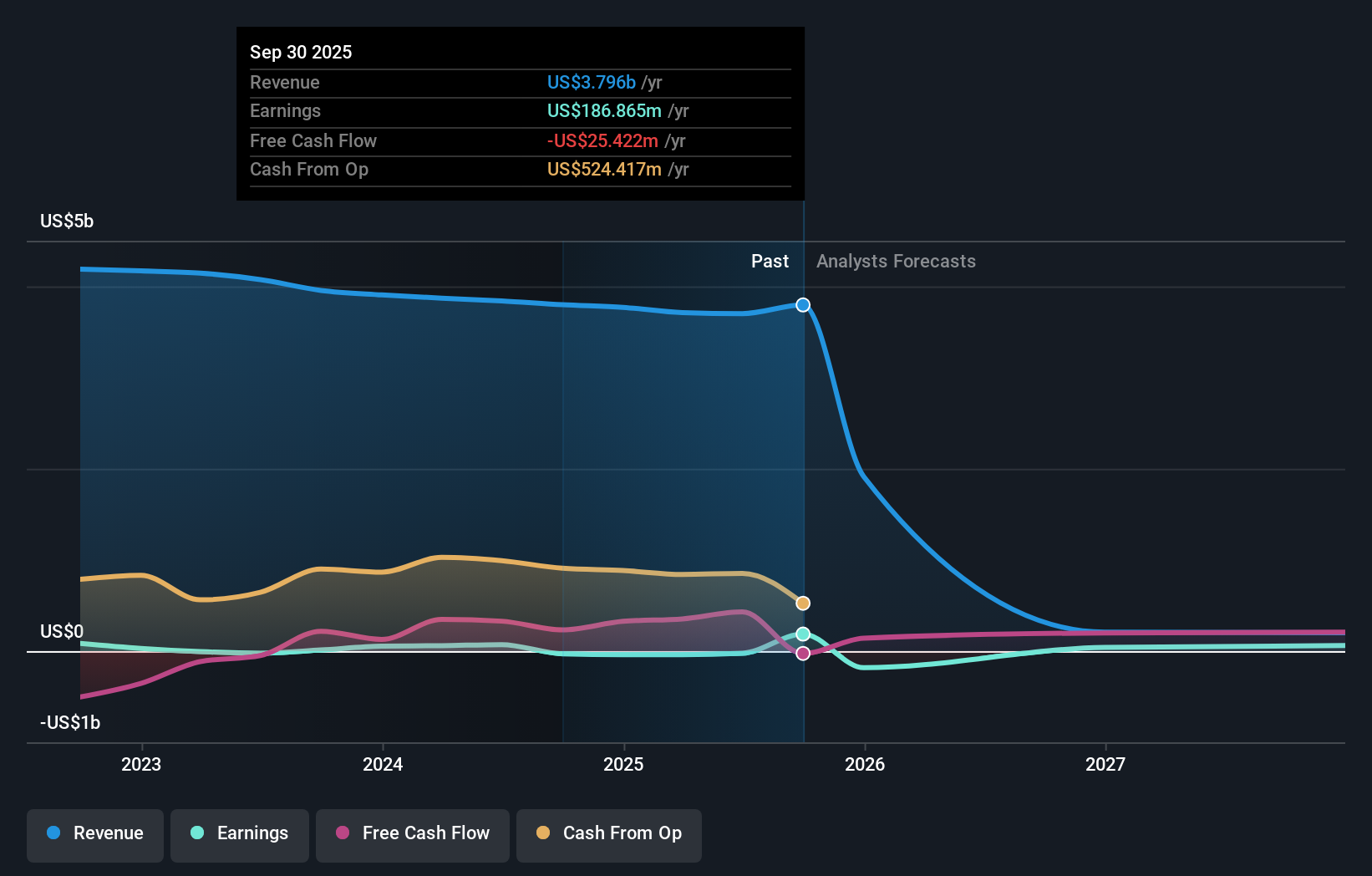Click the orange Cash From Op data point

pos(803,604)
